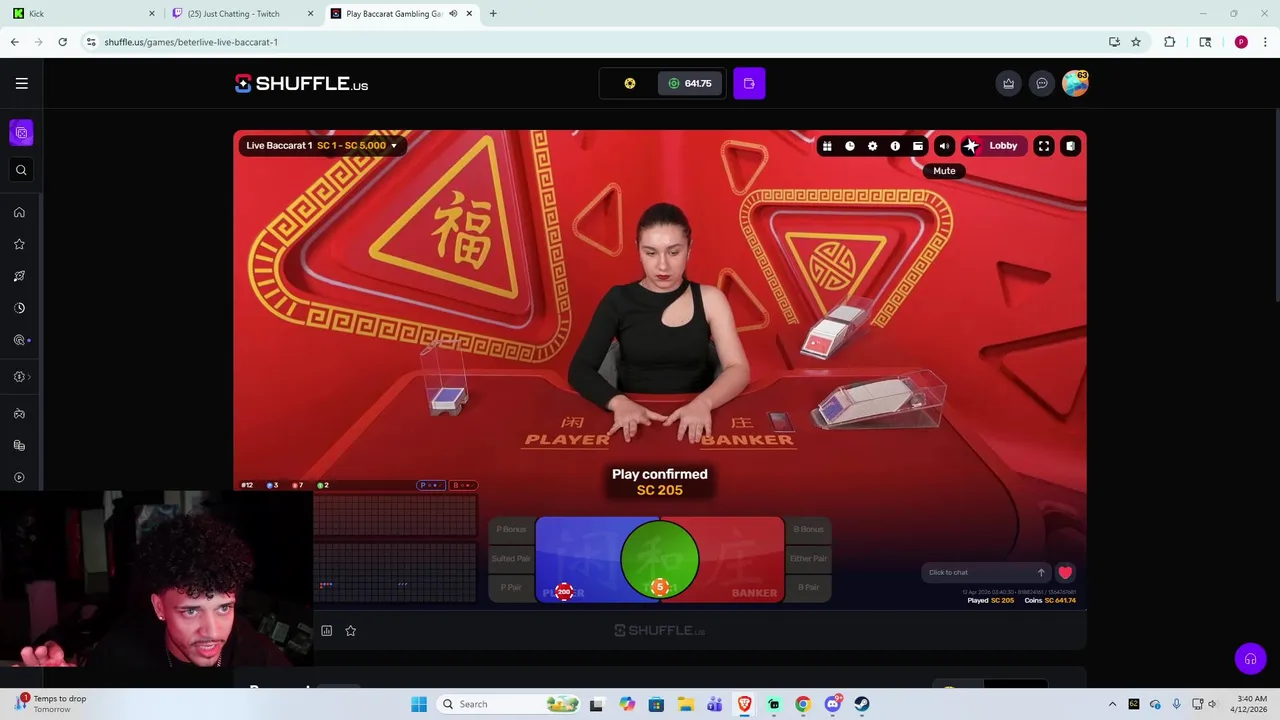1280x720 pixels.
Task: Open the game info icon
Action: point(895,146)
